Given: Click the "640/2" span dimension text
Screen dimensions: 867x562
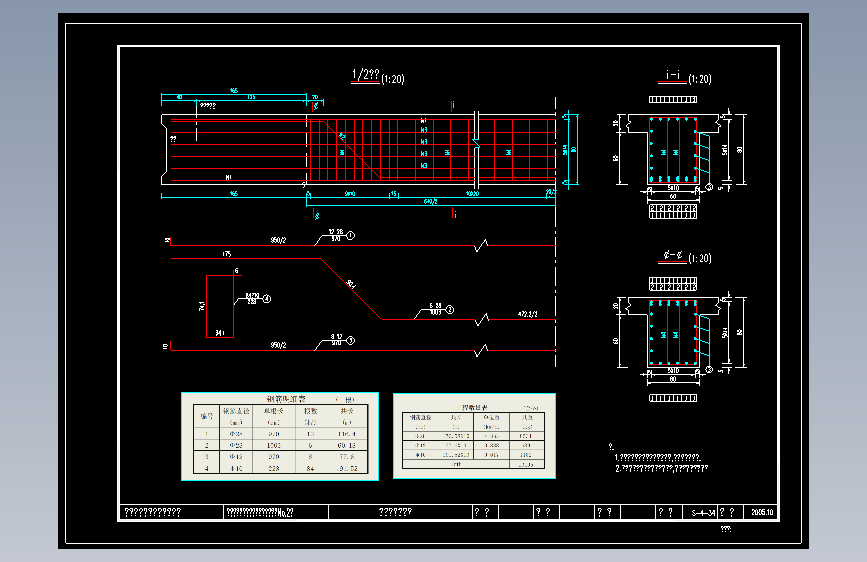Looking at the screenshot, I should coord(430,201).
